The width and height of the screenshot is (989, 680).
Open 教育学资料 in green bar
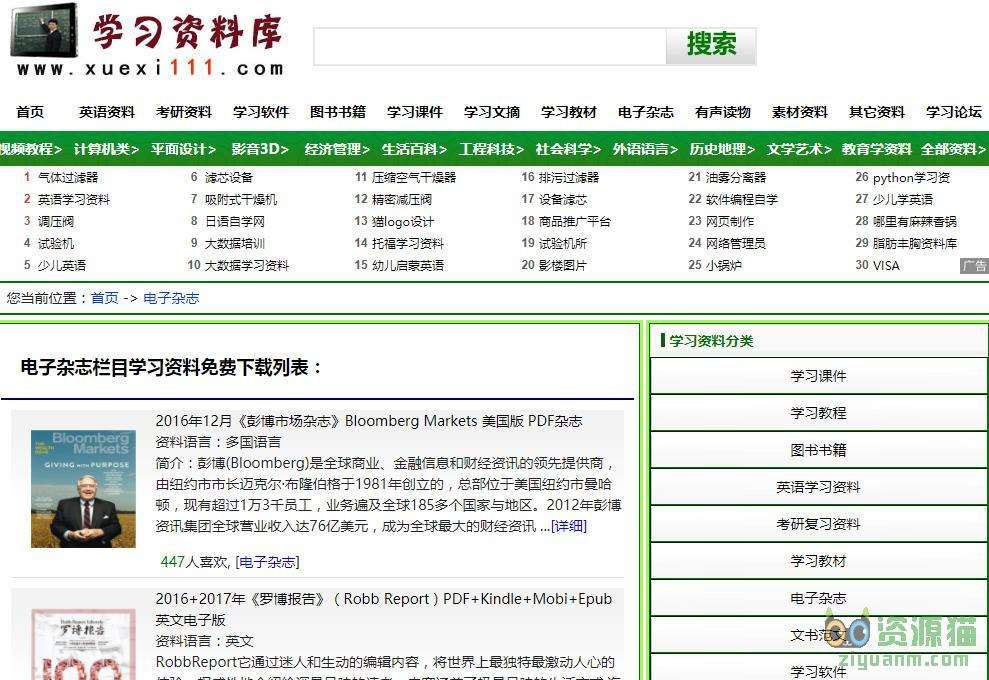coord(876,149)
